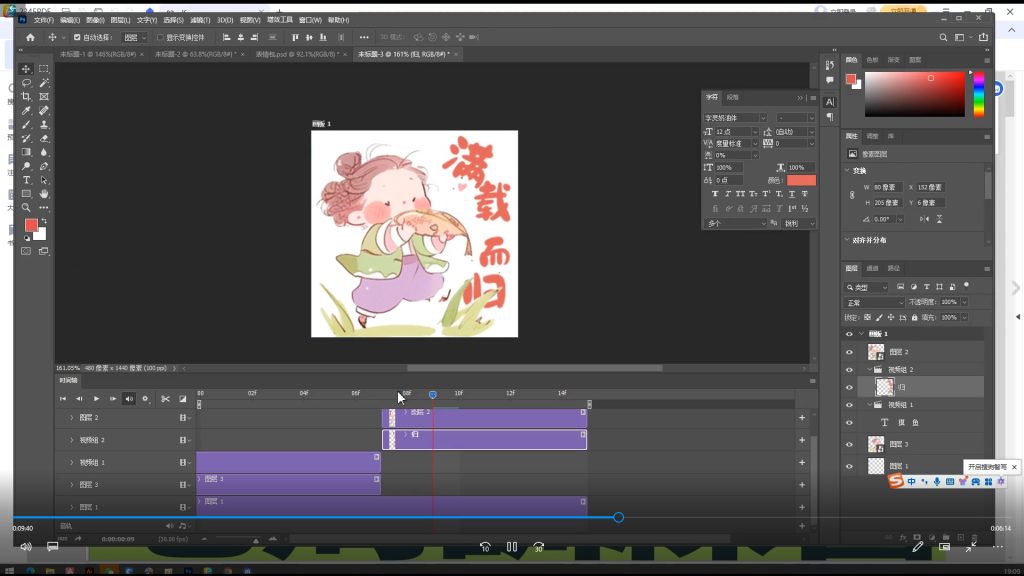This screenshot has height=576, width=1024.
Task: Click the timeline play button
Action: point(96,399)
